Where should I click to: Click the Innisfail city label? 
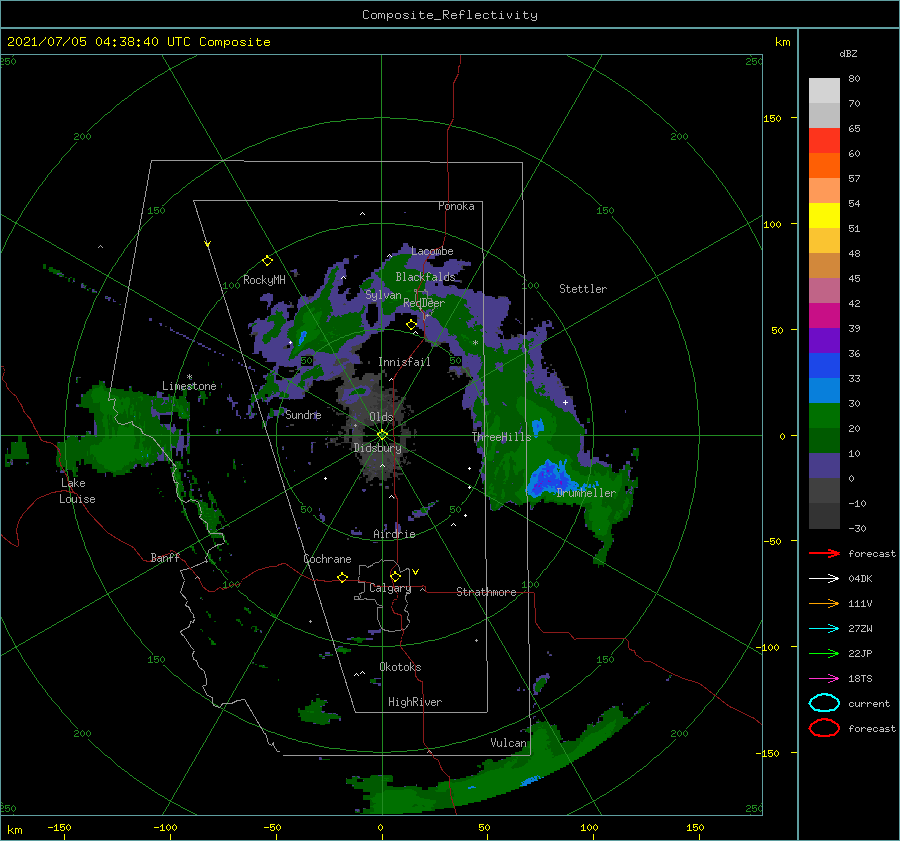[x=404, y=362]
